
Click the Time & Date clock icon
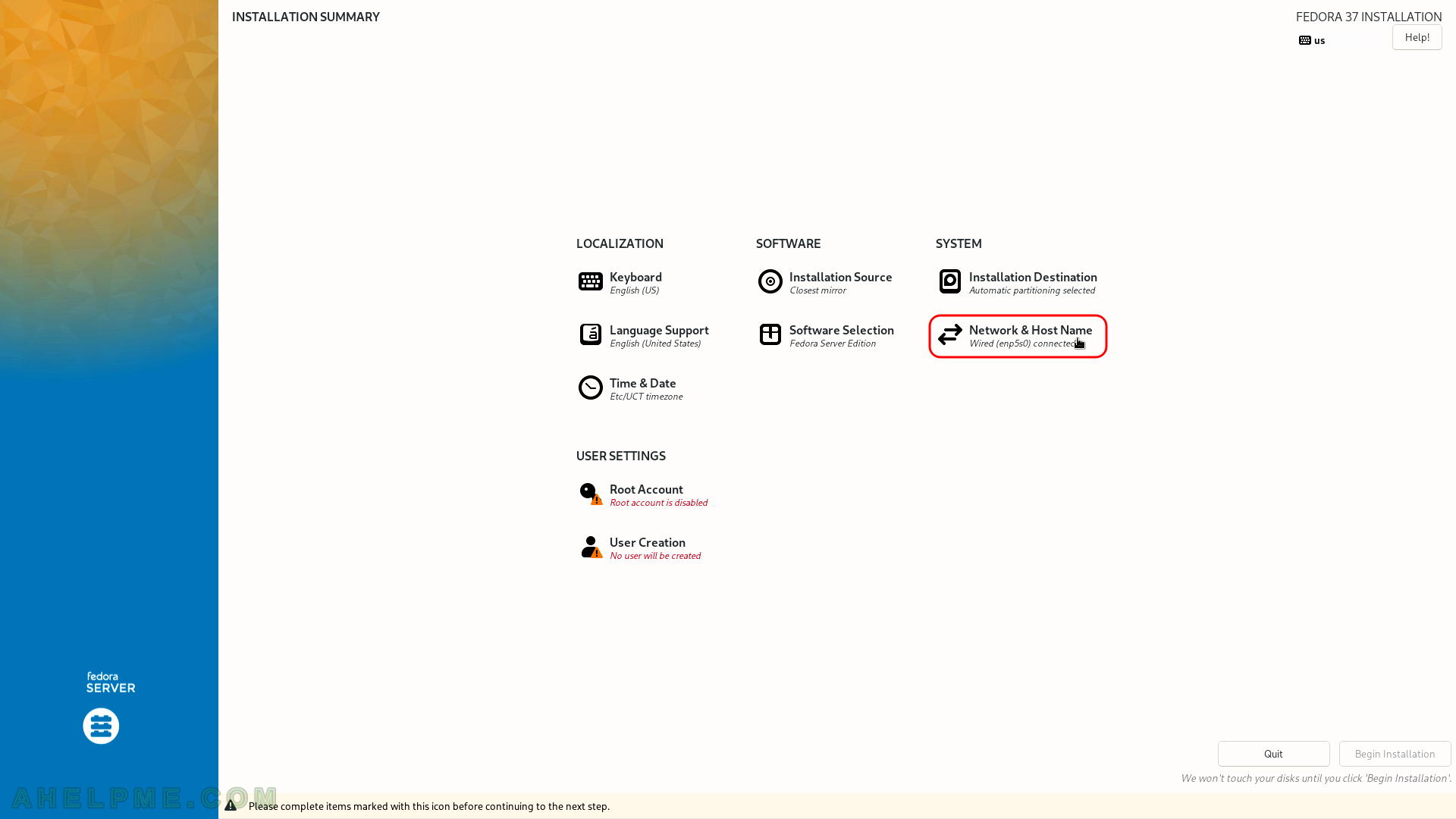coord(590,388)
